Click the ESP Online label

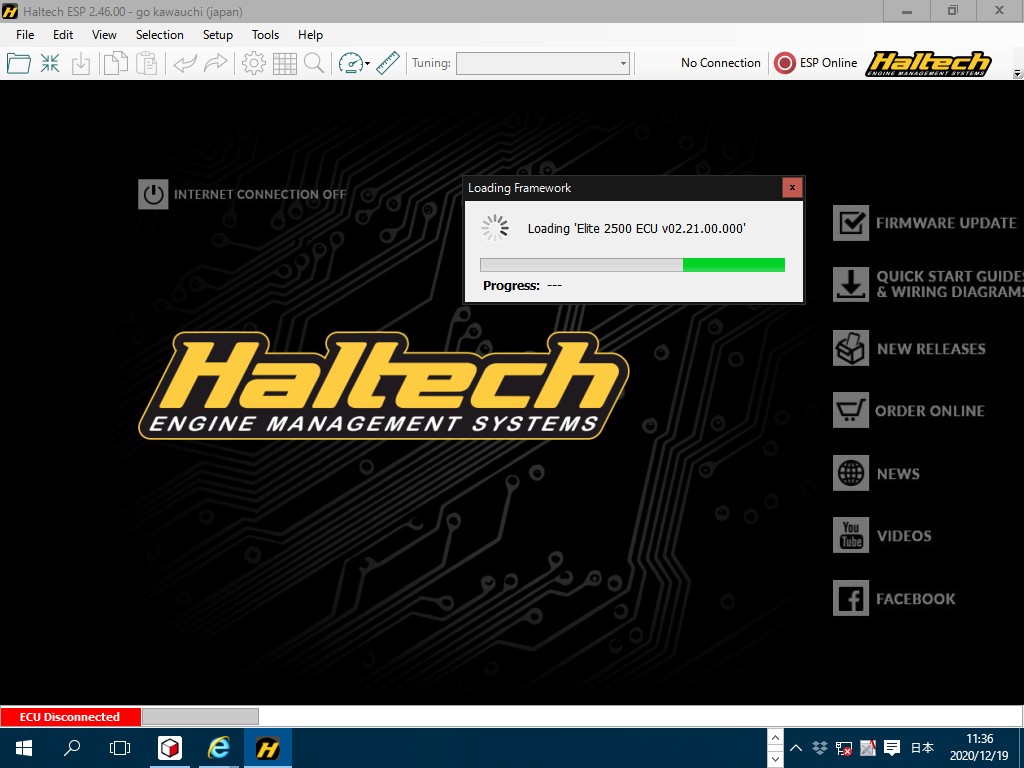tap(828, 63)
